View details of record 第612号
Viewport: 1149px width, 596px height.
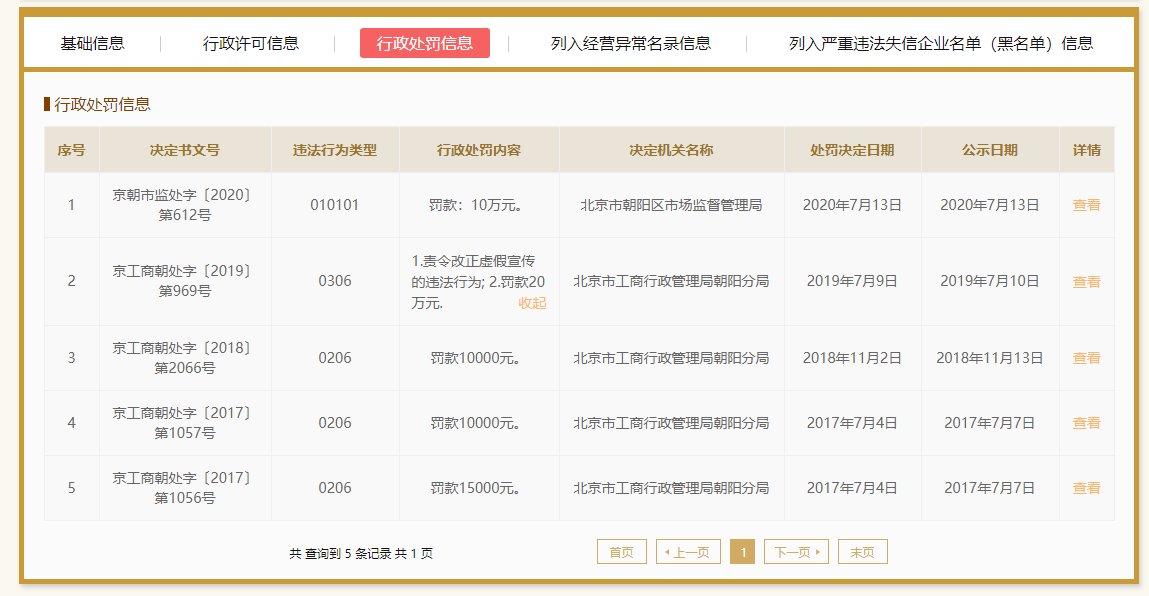coord(1086,205)
